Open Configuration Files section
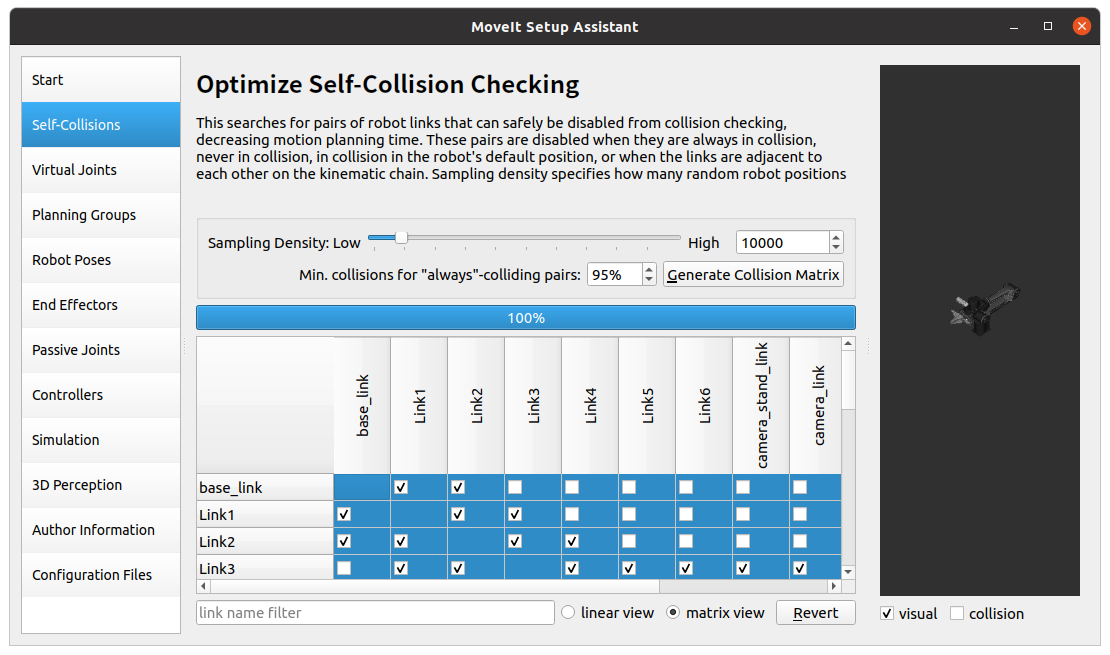1110x655 pixels. (101, 575)
